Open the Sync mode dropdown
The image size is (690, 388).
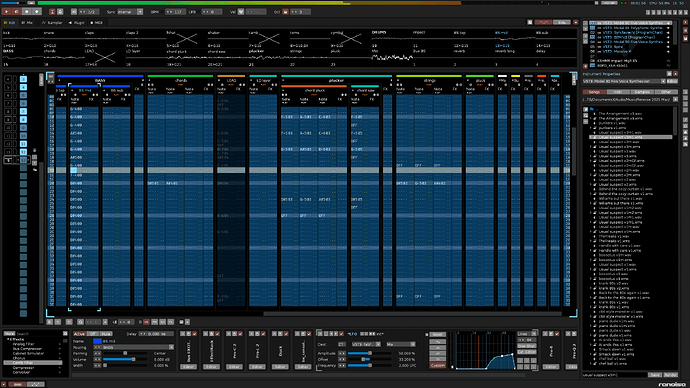coord(130,12)
